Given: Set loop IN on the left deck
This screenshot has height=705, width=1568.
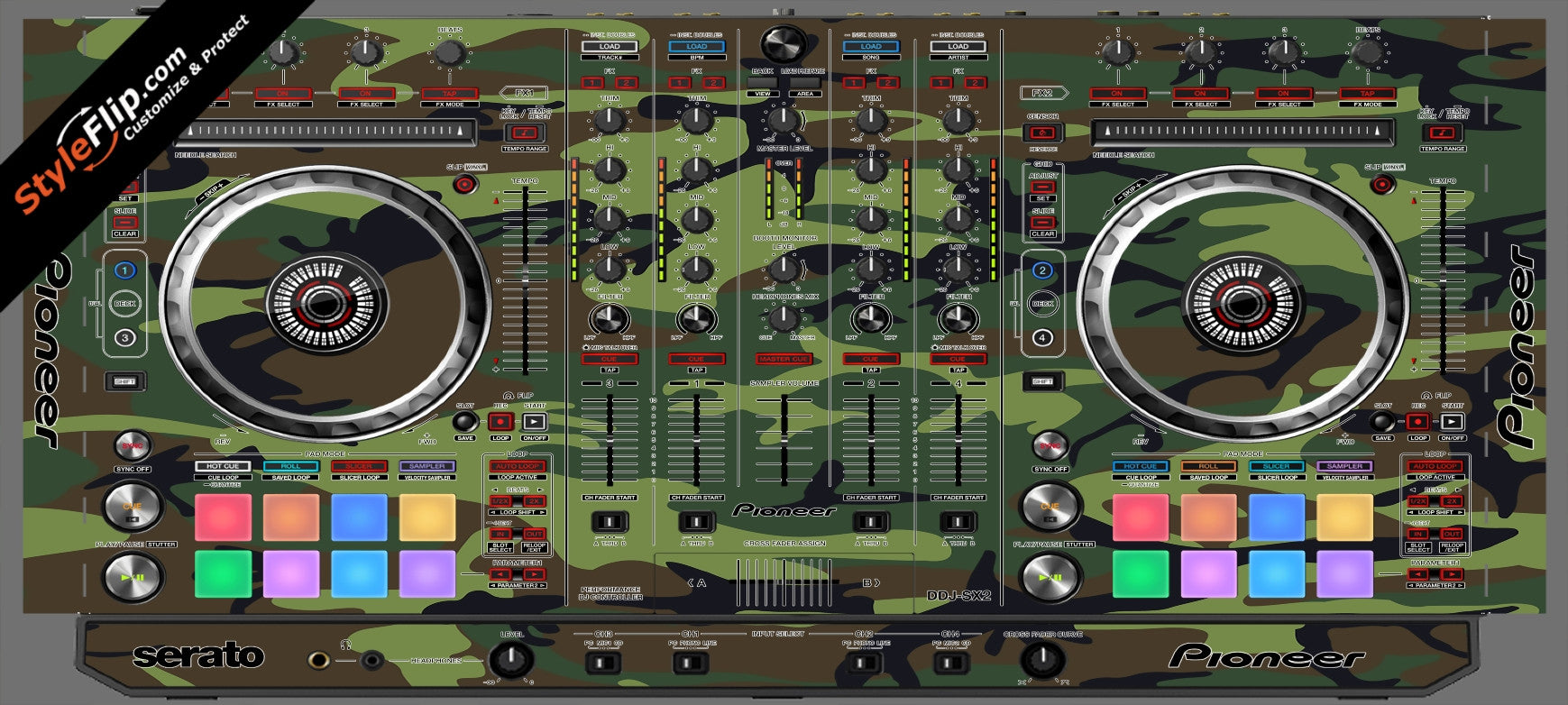Looking at the screenshot, I should 500,534.
